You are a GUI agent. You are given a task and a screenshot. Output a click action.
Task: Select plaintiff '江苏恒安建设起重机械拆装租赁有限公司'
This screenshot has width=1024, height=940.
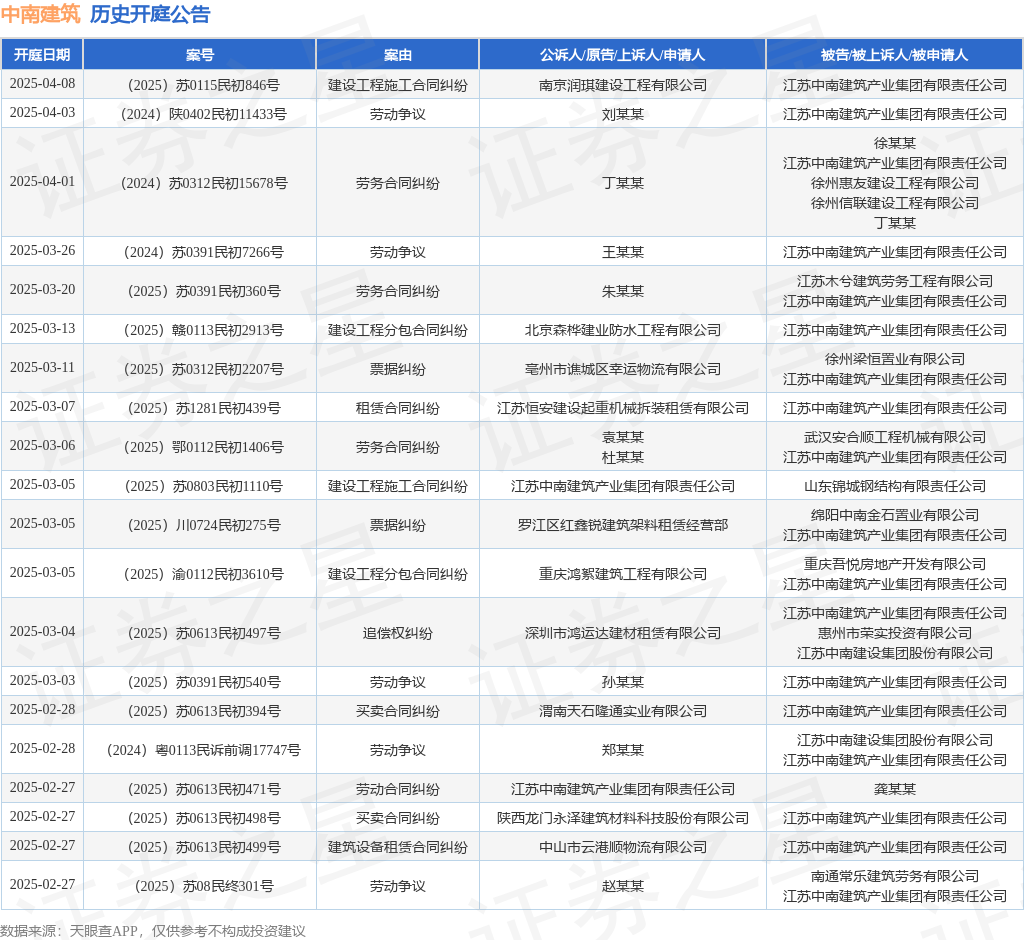(622, 408)
